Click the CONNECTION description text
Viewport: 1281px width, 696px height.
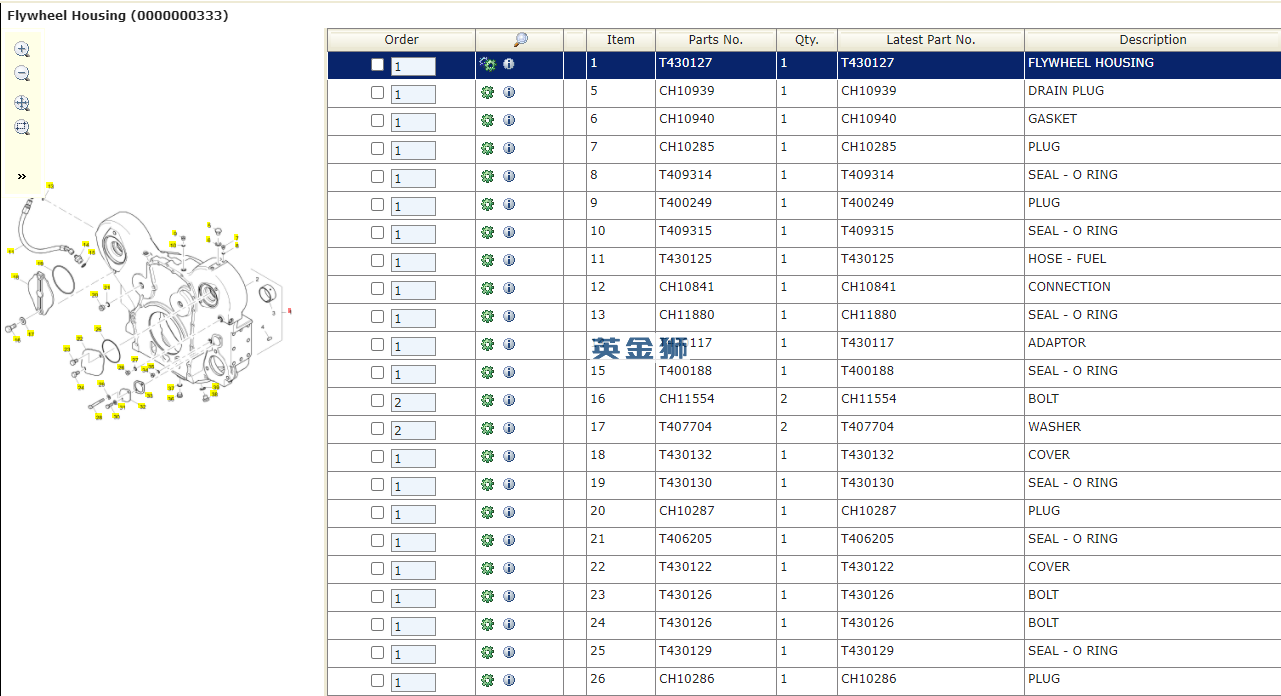click(x=1069, y=287)
